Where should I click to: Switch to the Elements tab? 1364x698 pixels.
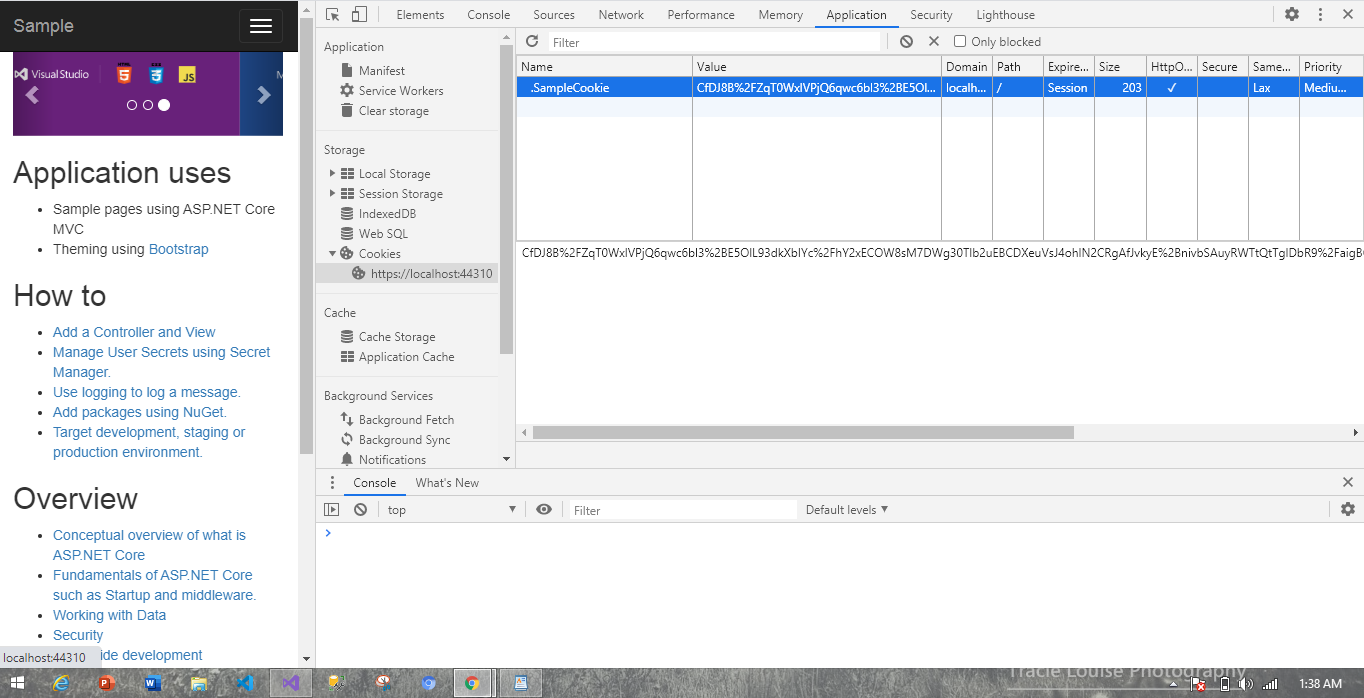point(420,15)
